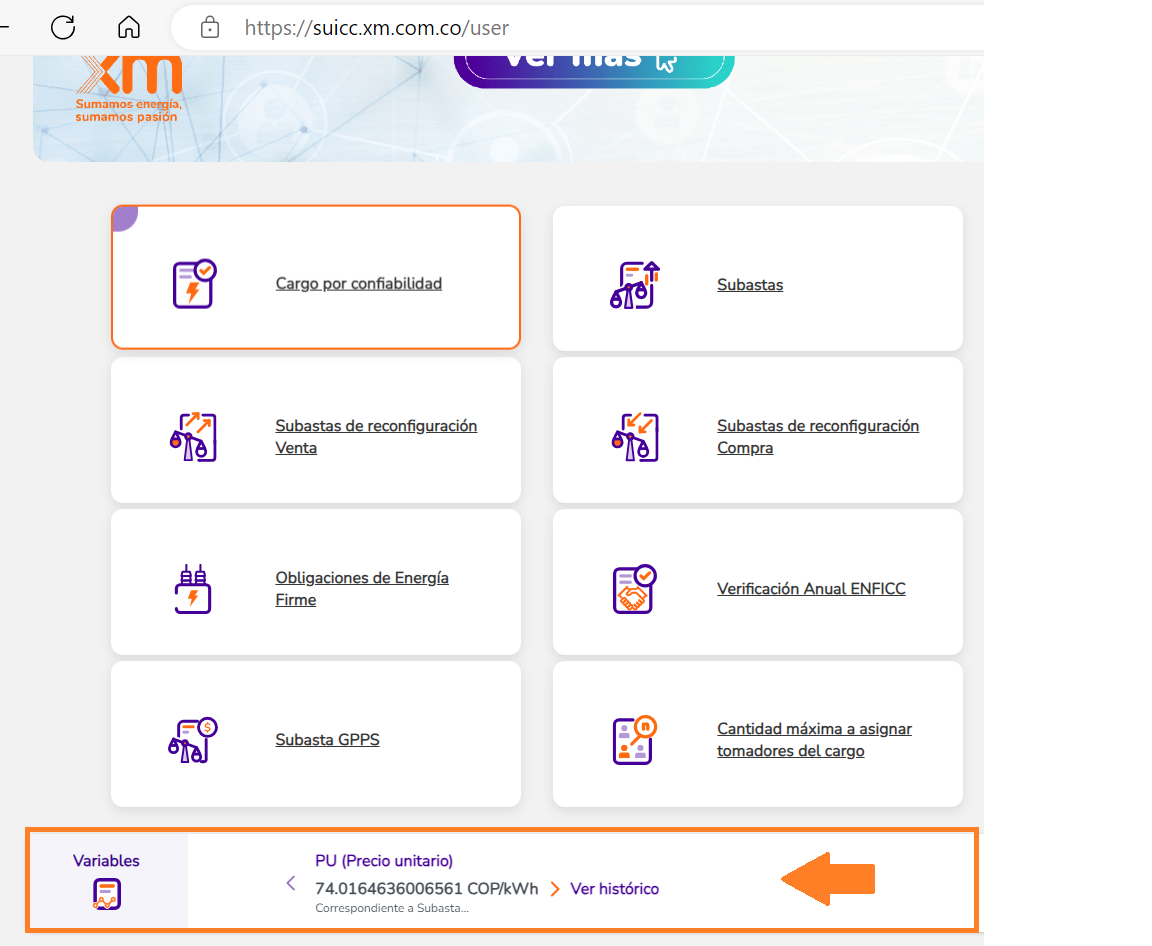Reload the page with browser refresh button

pos(63,27)
